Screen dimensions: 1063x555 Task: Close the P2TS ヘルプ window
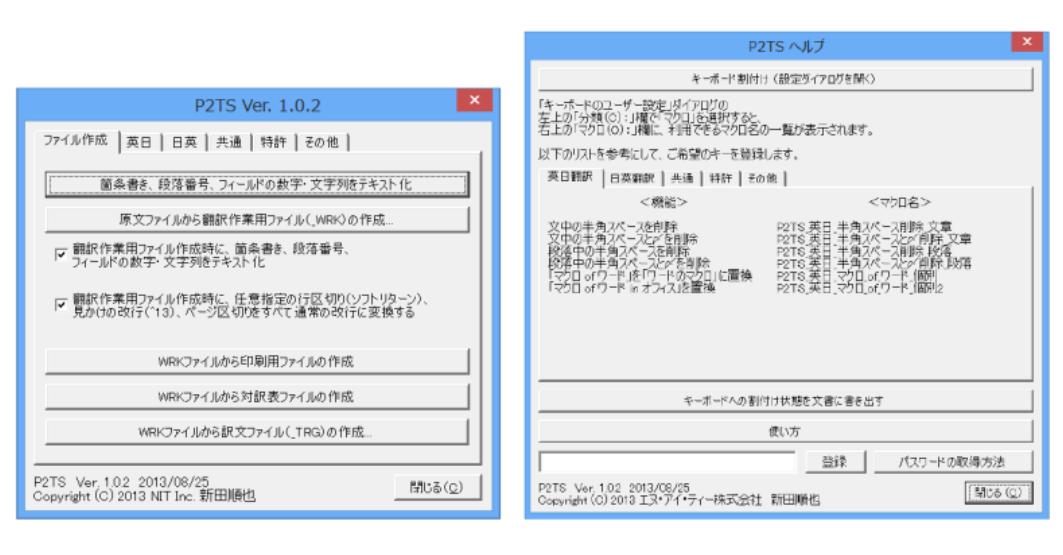click(x=1026, y=42)
